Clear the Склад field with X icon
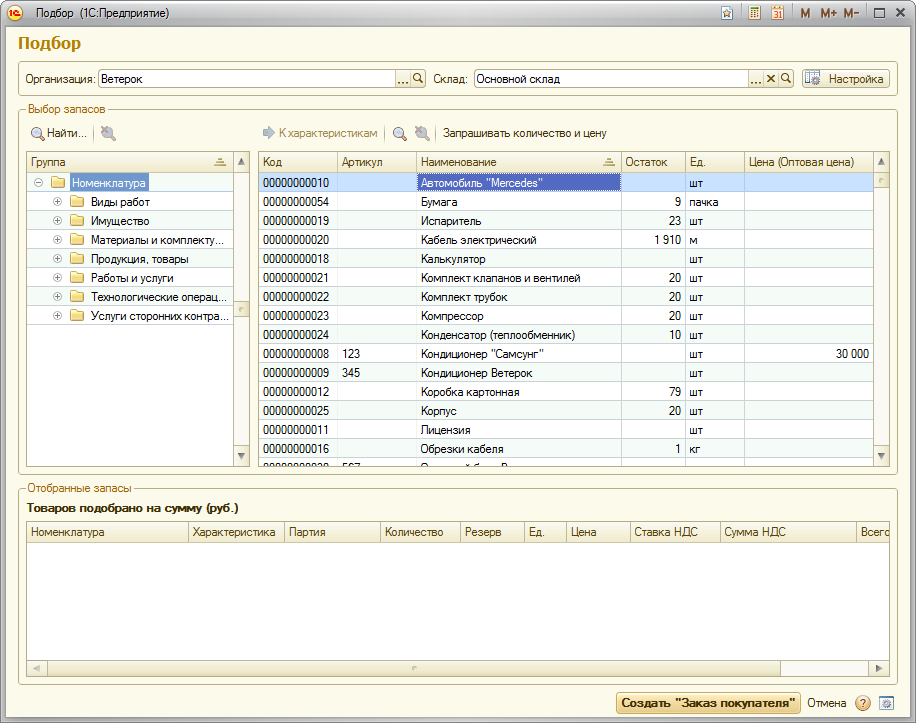The image size is (916, 723). click(771, 79)
